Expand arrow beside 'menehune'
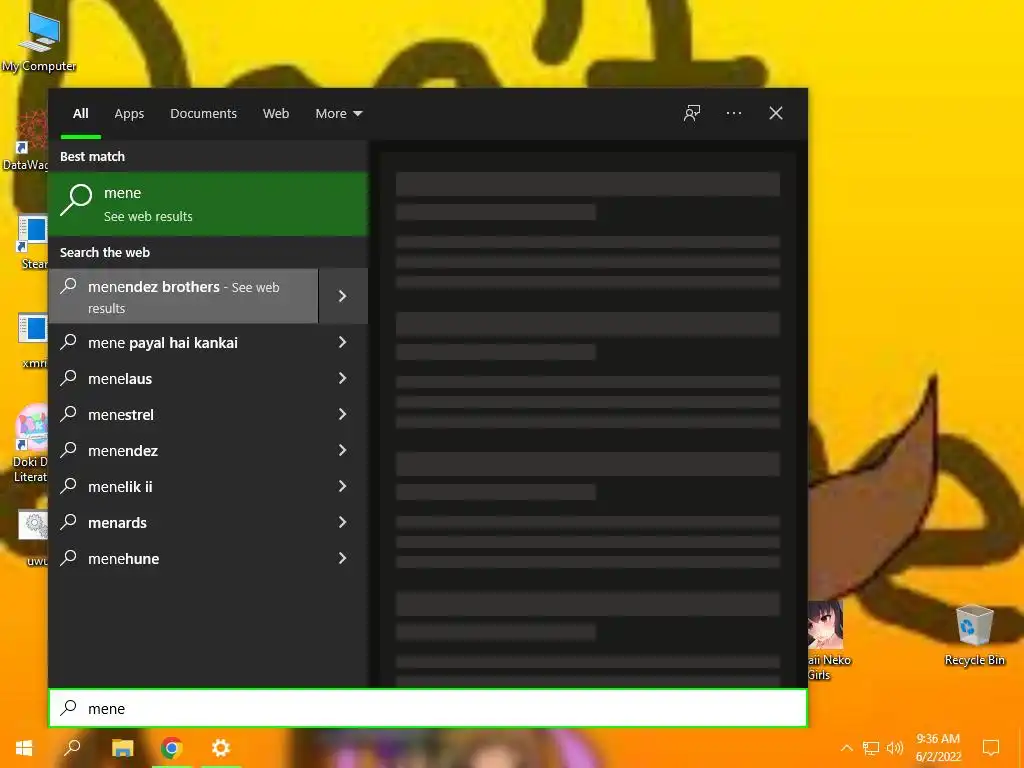The height and width of the screenshot is (768, 1024). 342,558
